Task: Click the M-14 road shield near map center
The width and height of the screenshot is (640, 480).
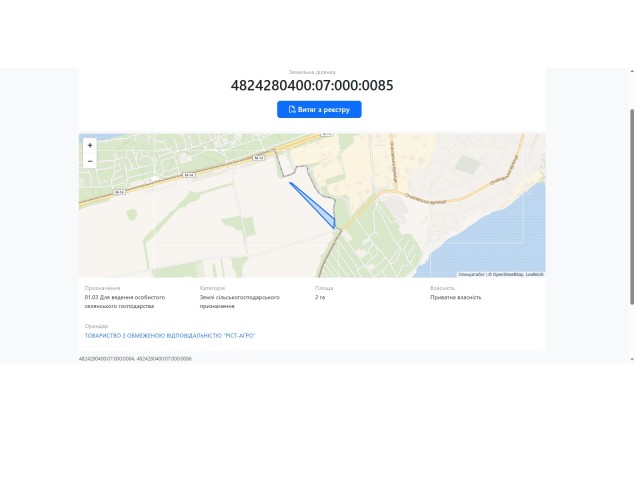Action: click(x=259, y=158)
